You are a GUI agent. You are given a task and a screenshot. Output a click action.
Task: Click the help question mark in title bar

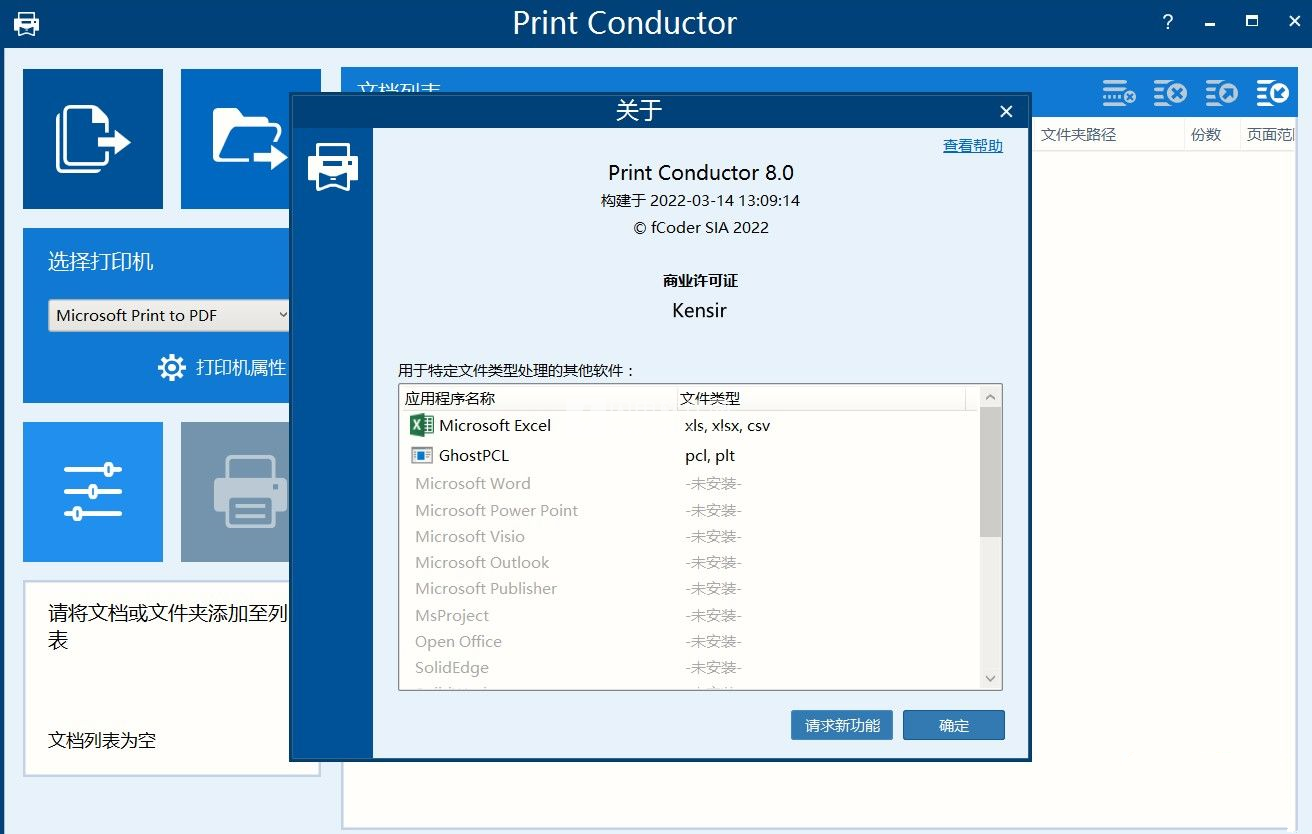pos(1168,22)
